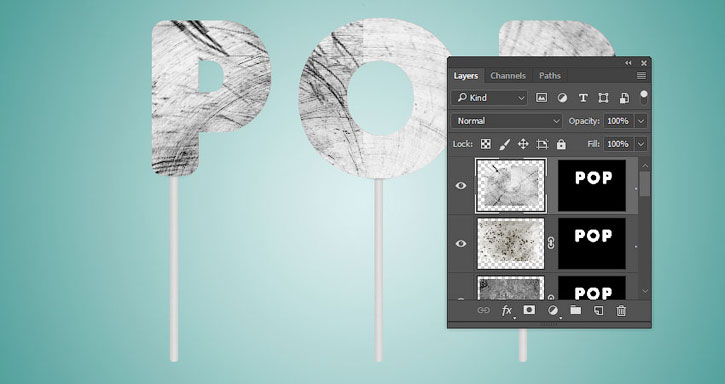The width and height of the screenshot is (725, 384).
Task: Select second layer POP mask thumbnail
Action: [x=592, y=243]
